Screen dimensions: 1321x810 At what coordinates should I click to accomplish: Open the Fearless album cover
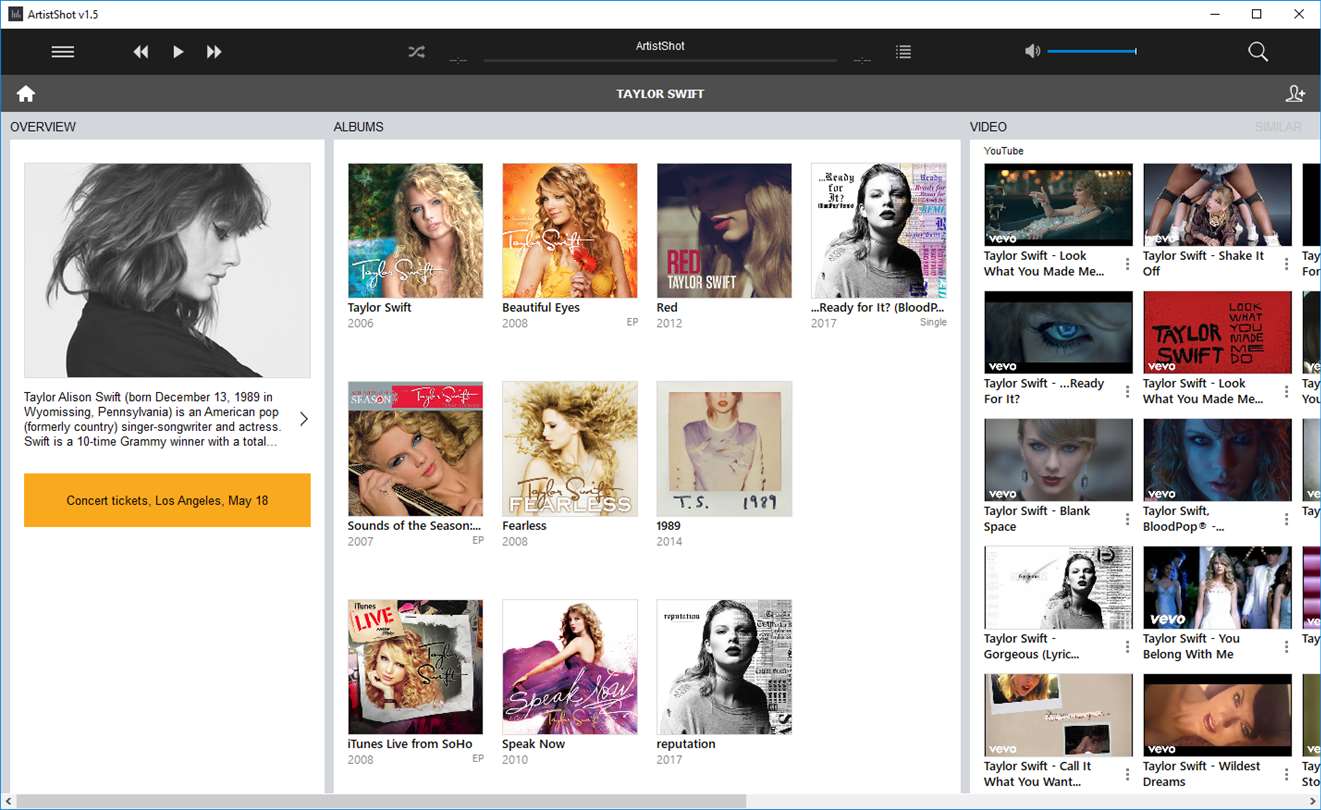[x=570, y=449]
